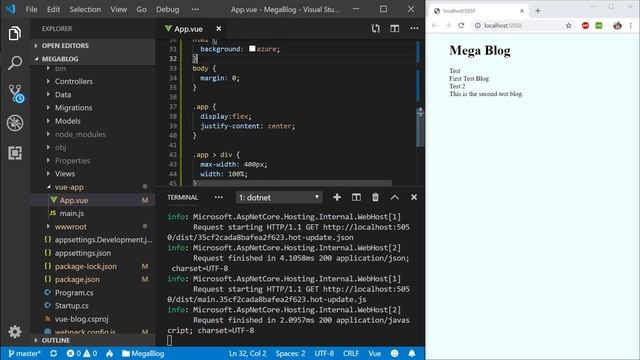Change indentation via Spaces: 2

(290, 353)
